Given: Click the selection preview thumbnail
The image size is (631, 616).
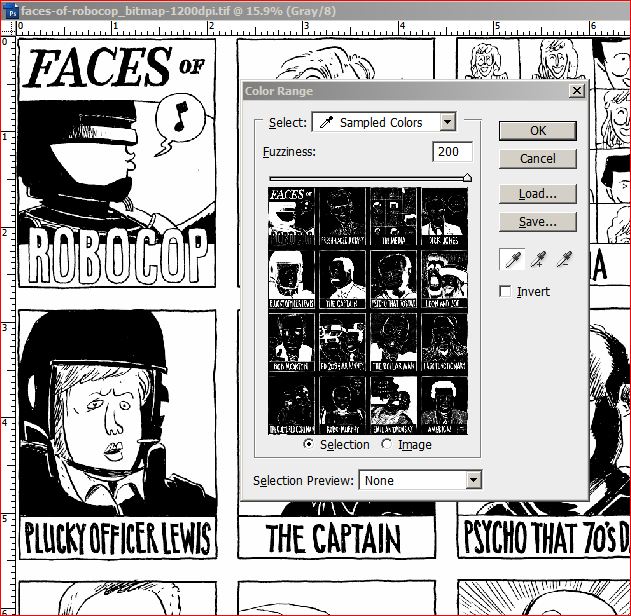Looking at the screenshot, I should (368, 311).
